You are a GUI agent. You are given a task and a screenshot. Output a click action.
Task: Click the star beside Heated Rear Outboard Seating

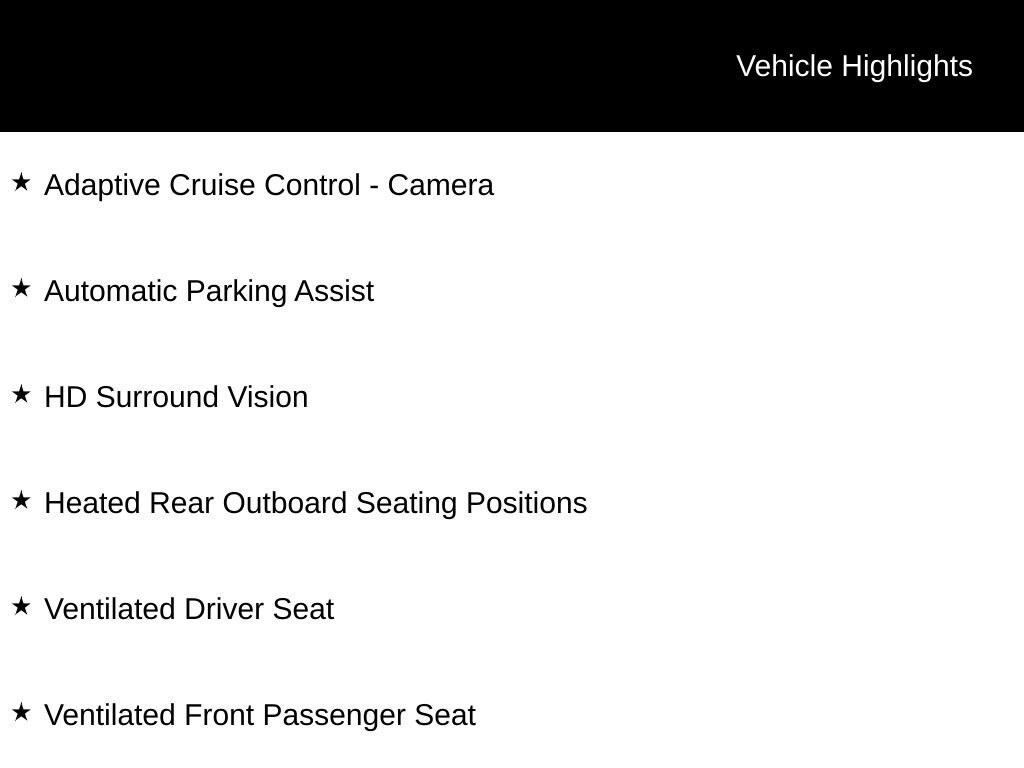21,501
